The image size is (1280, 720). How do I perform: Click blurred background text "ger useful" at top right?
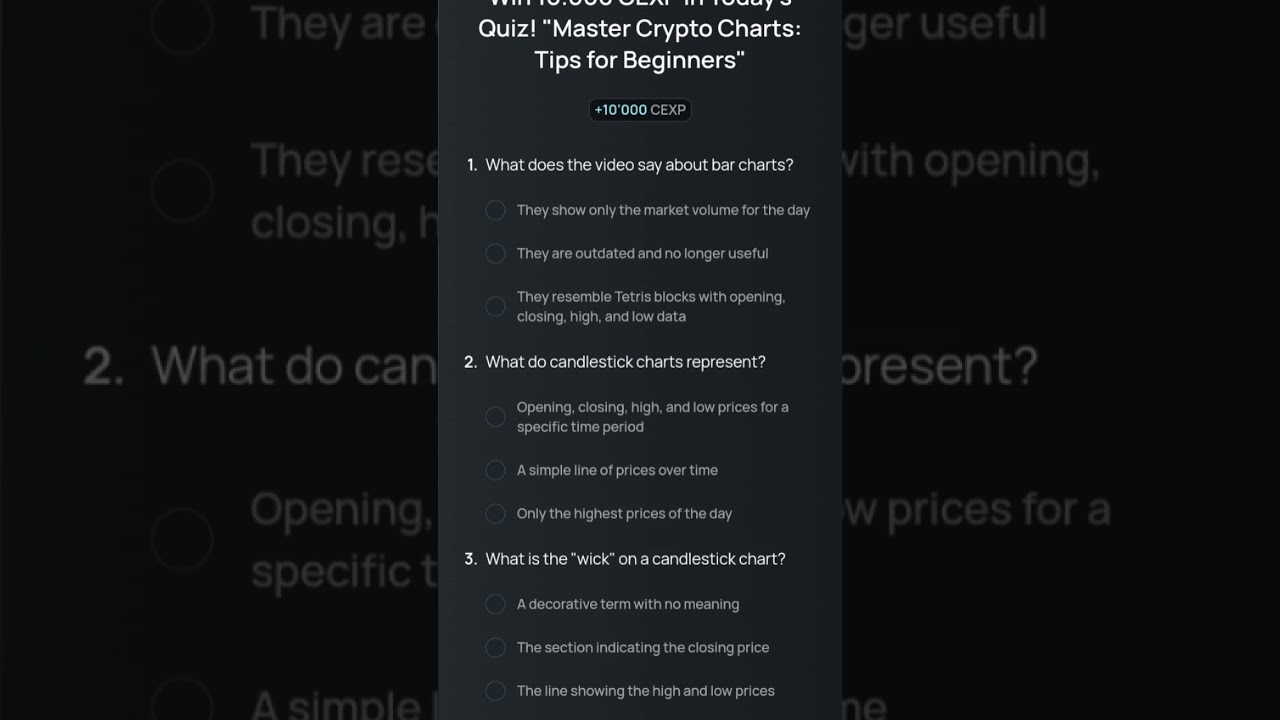[x=945, y=23]
